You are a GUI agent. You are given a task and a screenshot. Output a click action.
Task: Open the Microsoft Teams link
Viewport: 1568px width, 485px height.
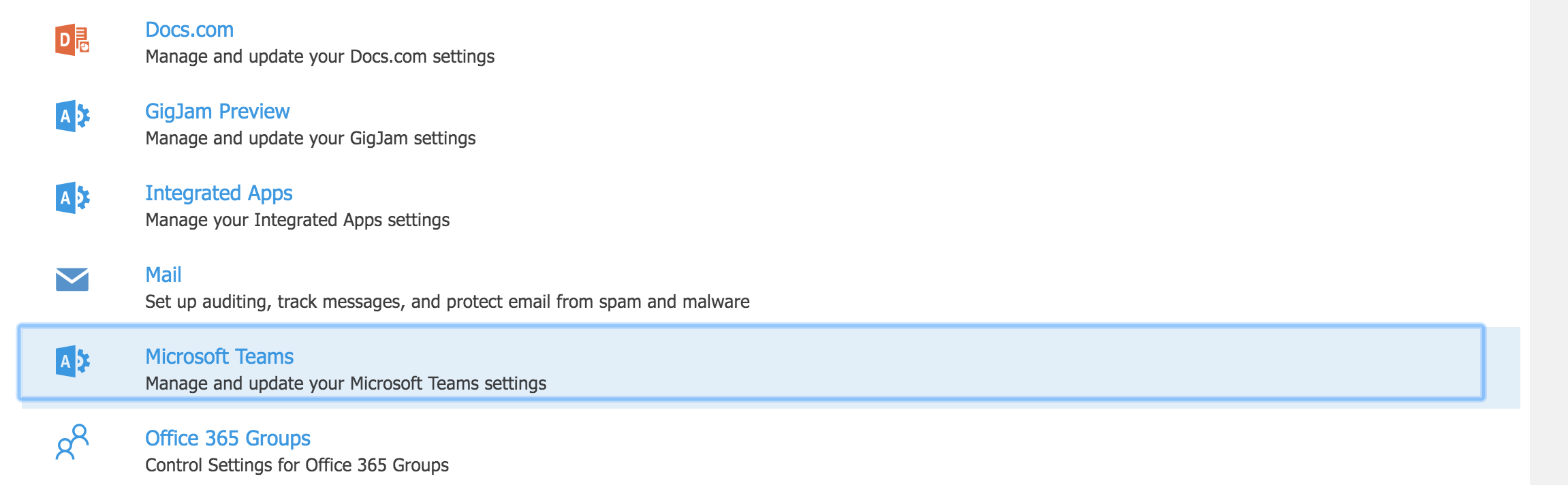[x=219, y=356]
